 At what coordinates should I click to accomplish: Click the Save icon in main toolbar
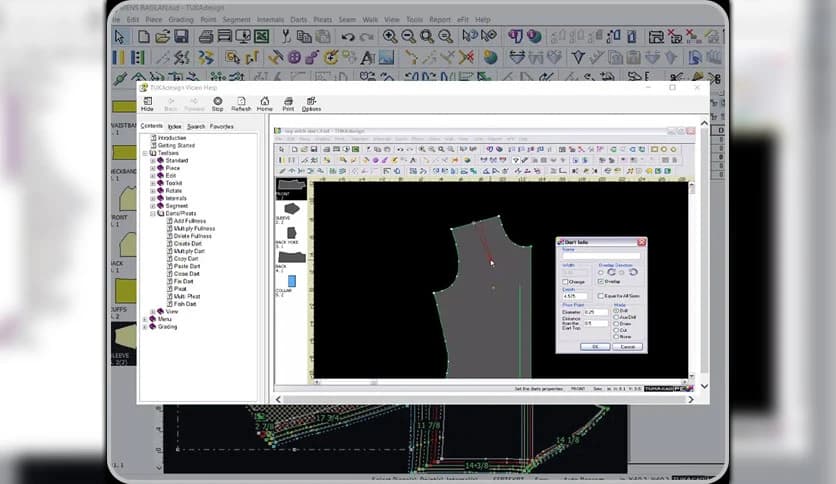(x=180, y=36)
